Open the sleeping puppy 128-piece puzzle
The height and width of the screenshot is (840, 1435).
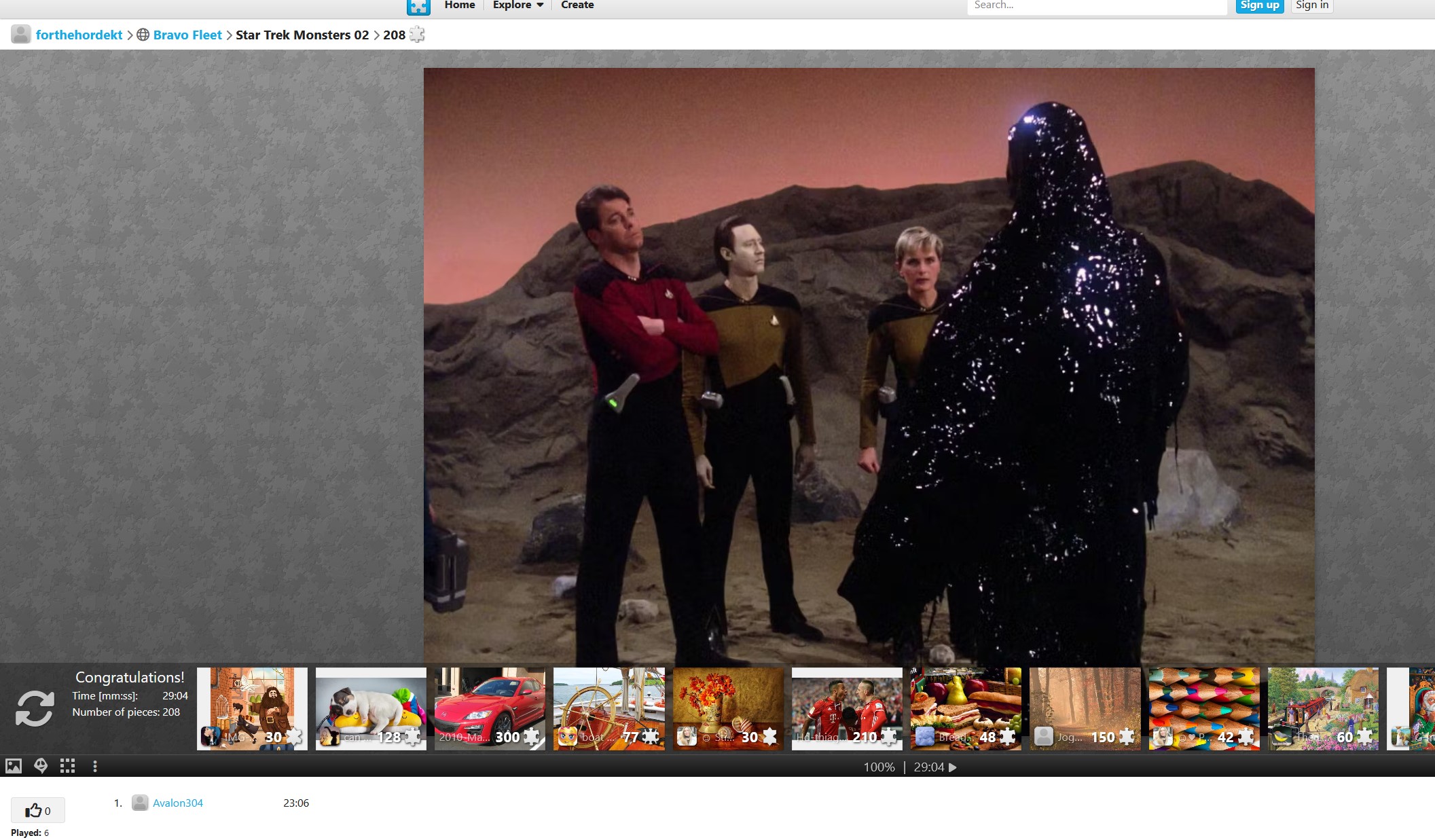(x=371, y=708)
